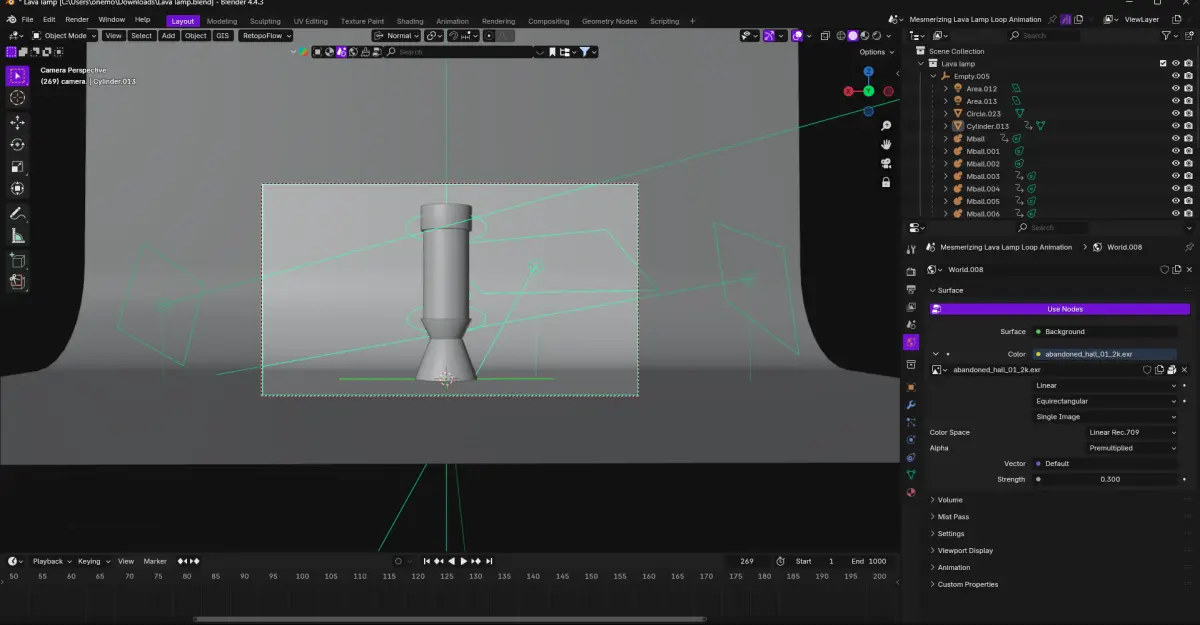The image size is (1200, 625).
Task: Select the Scale tool
Action: click(17, 166)
